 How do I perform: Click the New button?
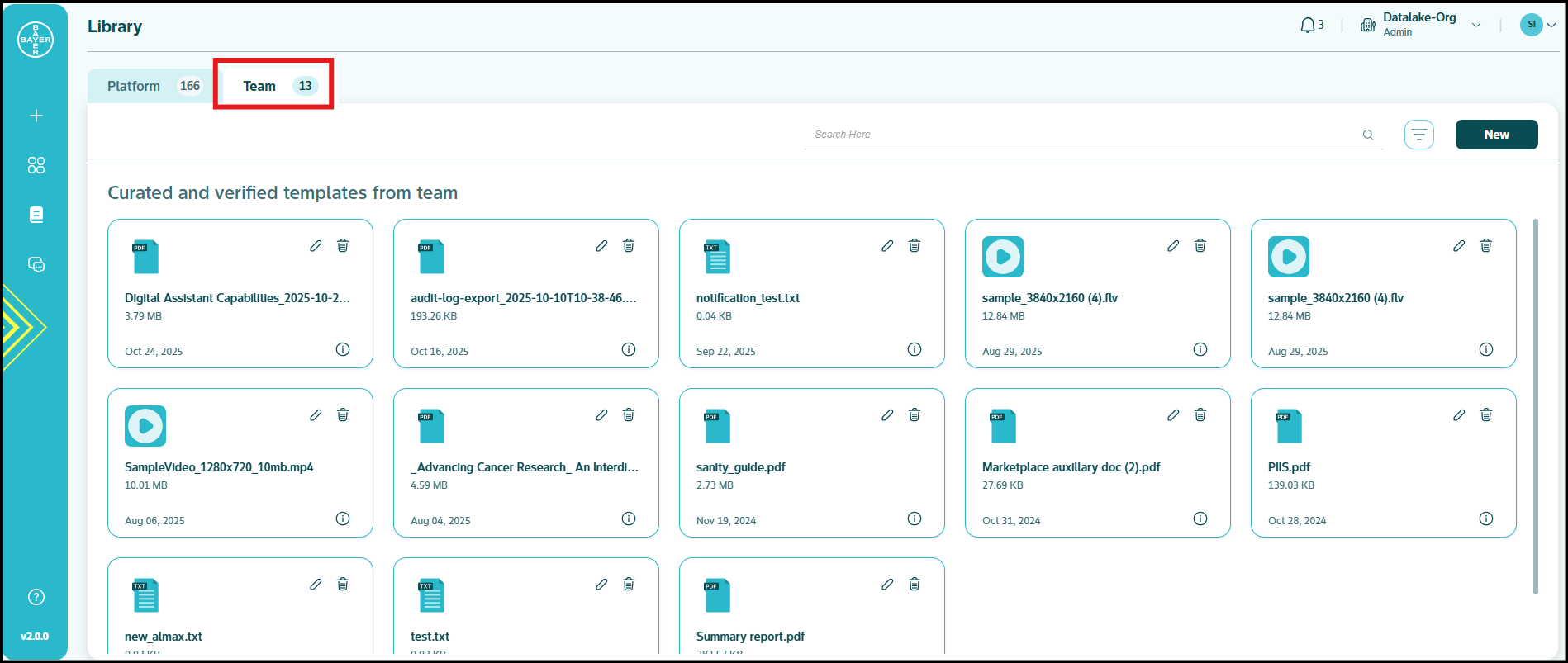click(x=1496, y=135)
